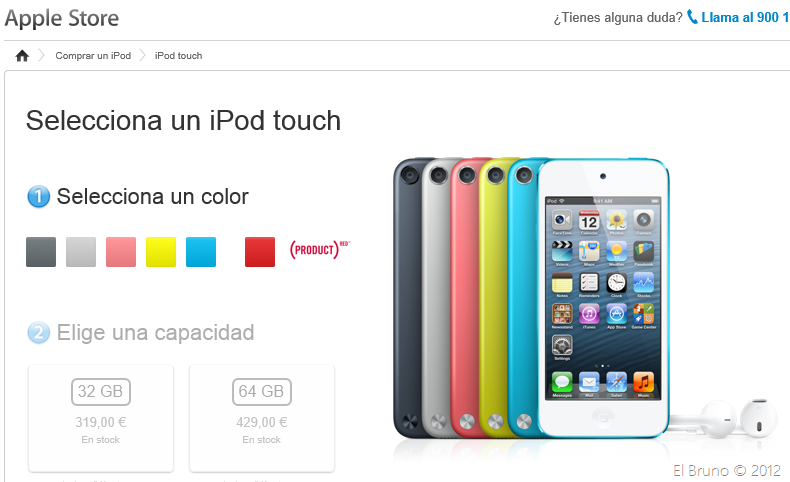This screenshot has width=790, height=482.
Task: Choose the red color swatch
Action: 260,252
